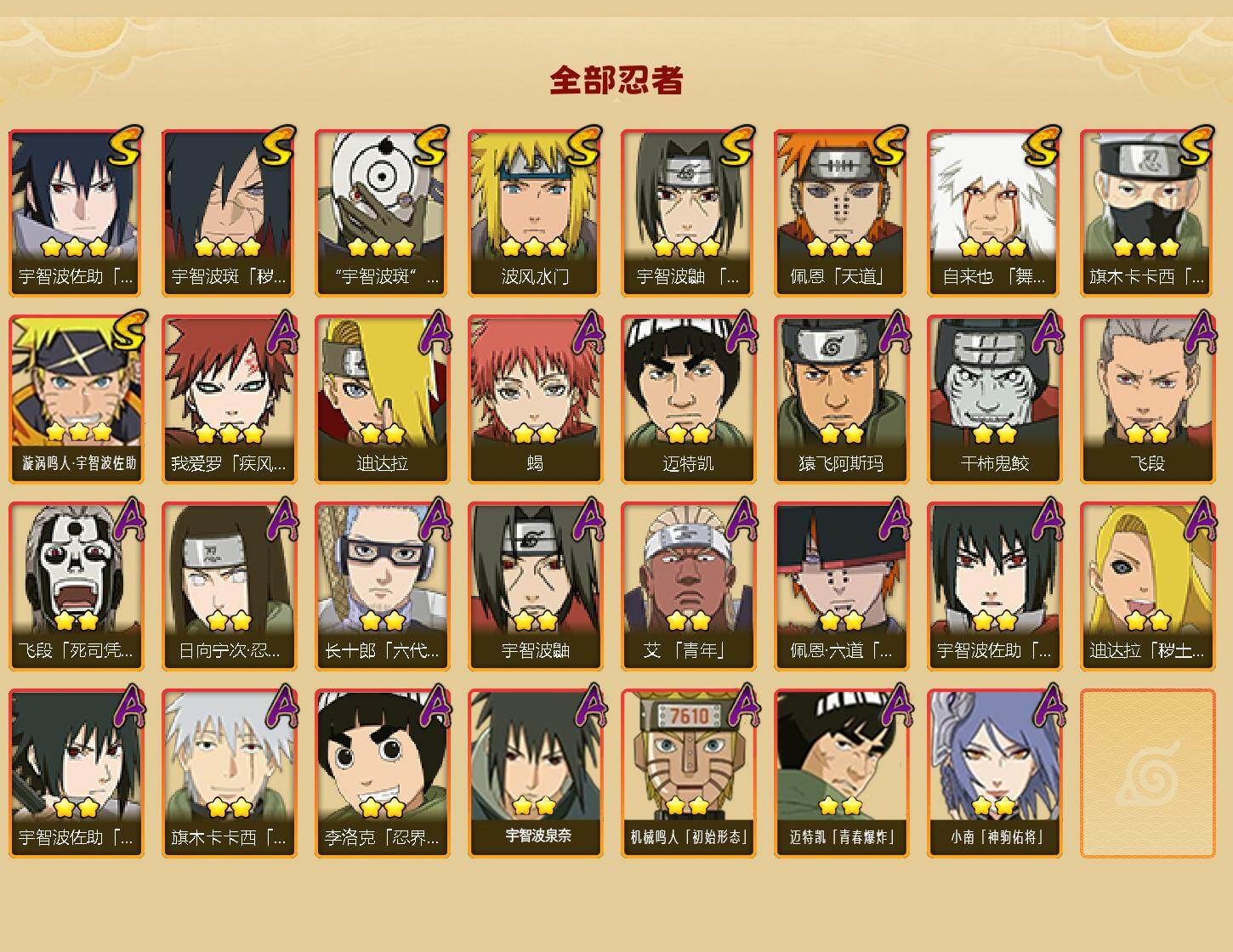Select the 波风水门 ninja card
Viewport: 1233px width, 952px height.
pyautogui.click(x=536, y=212)
